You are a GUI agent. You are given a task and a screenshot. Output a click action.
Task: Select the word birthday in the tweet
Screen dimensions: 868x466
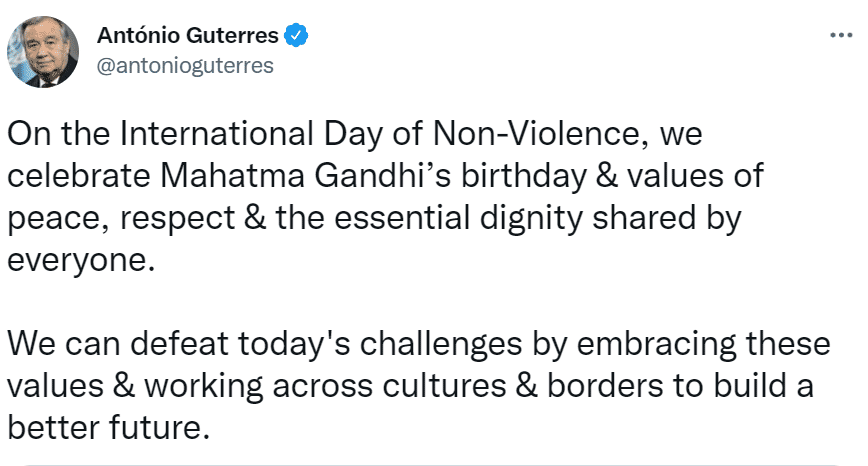524,176
